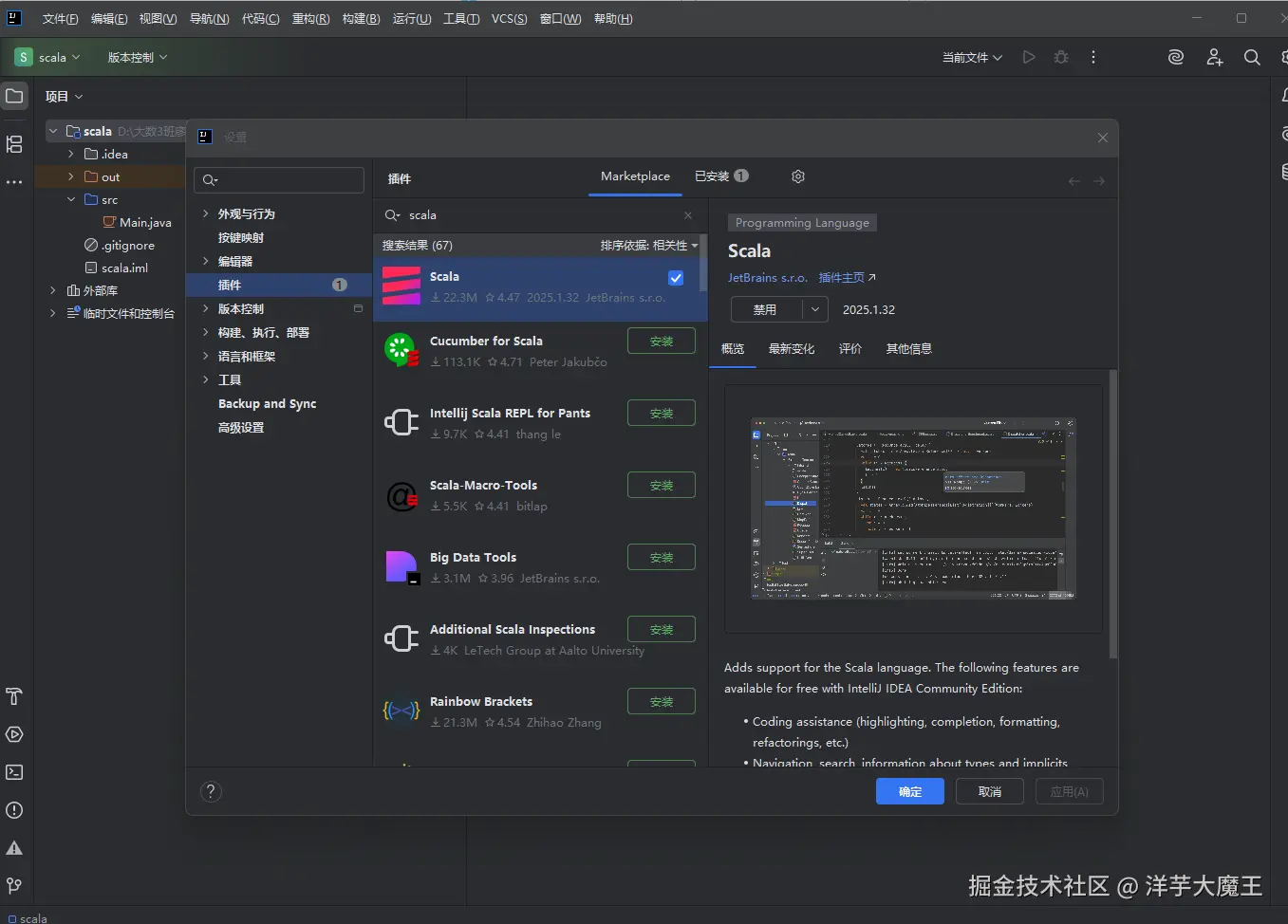Open the Terminal tool window
The image size is (1288, 924).
click(x=14, y=772)
